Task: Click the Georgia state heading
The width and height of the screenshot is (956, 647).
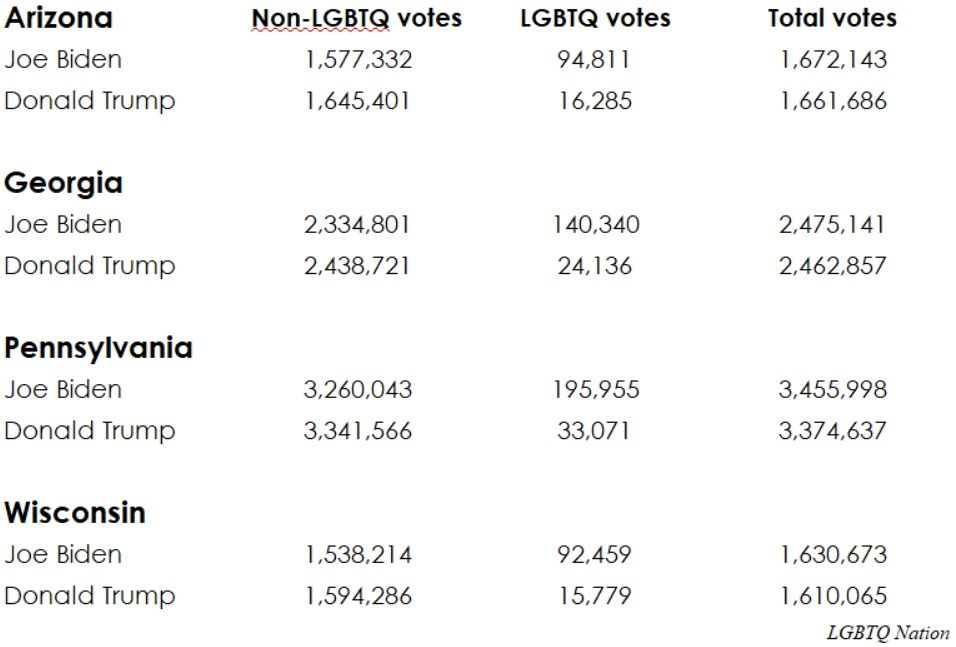Action: pyautogui.click(x=63, y=183)
